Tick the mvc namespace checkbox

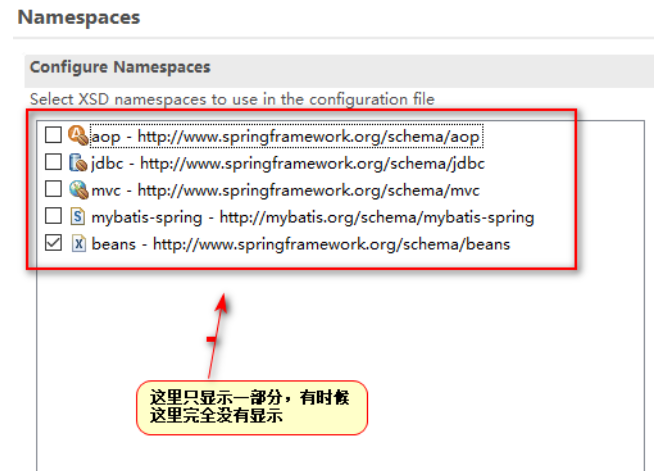click(x=53, y=189)
